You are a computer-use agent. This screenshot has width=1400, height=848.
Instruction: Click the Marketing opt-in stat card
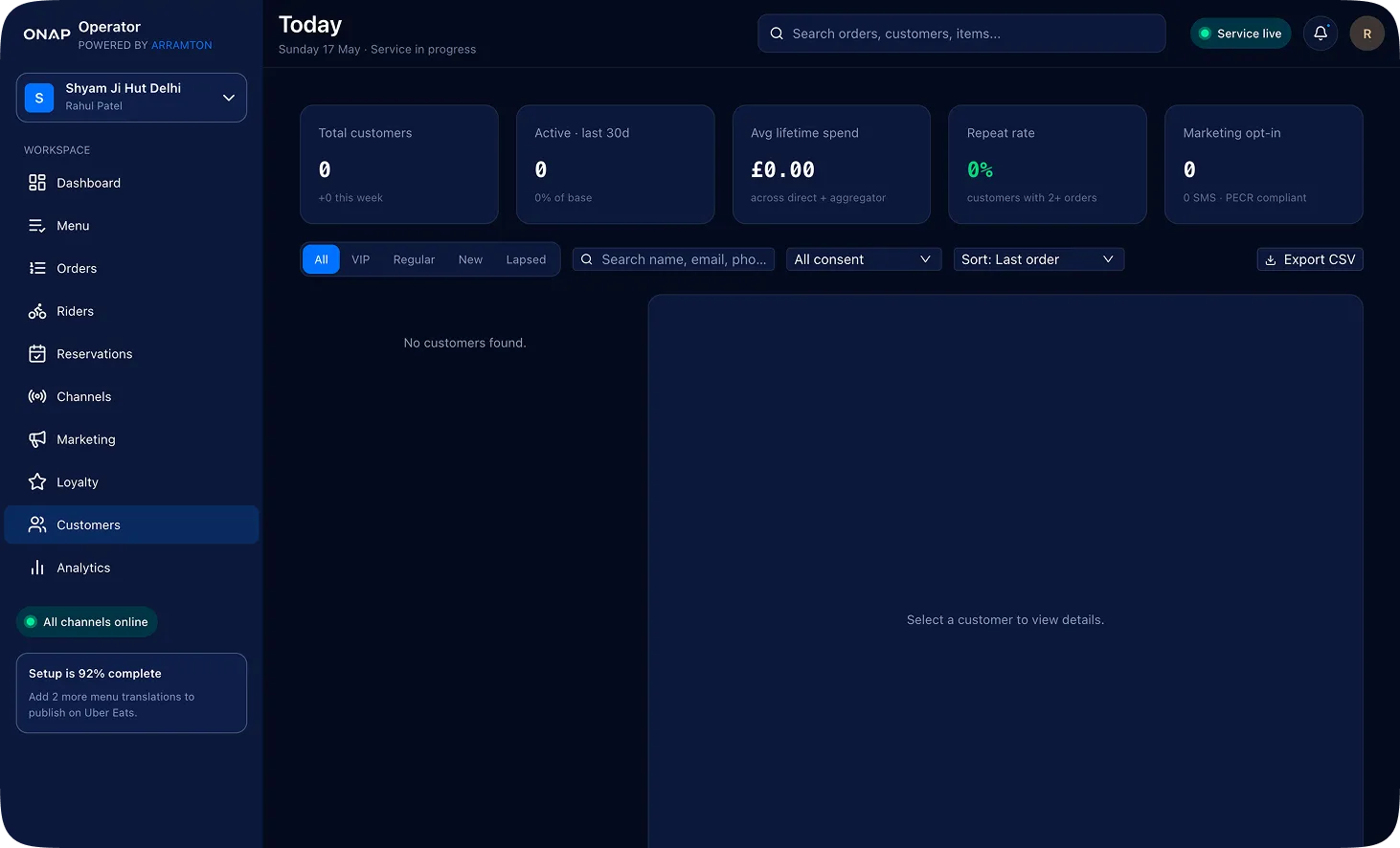tap(1264, 165)
